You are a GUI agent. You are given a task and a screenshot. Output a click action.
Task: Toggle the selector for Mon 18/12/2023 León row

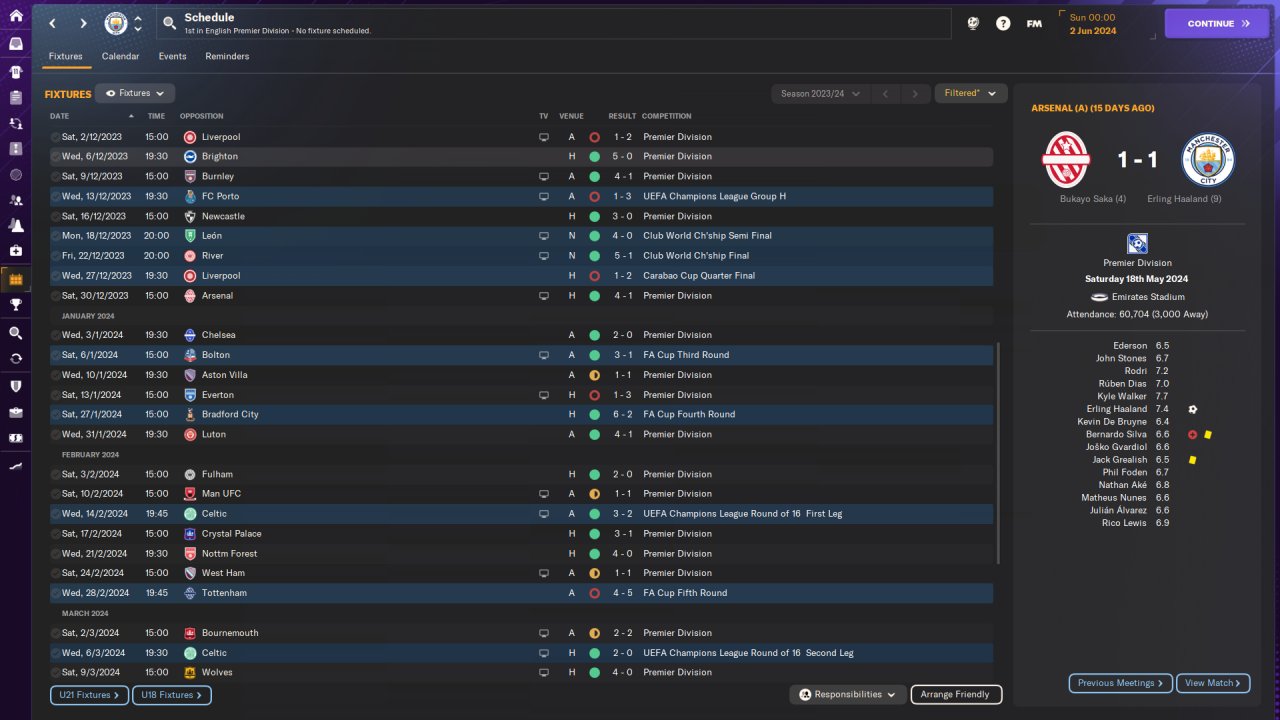click(x=55, y=236)
